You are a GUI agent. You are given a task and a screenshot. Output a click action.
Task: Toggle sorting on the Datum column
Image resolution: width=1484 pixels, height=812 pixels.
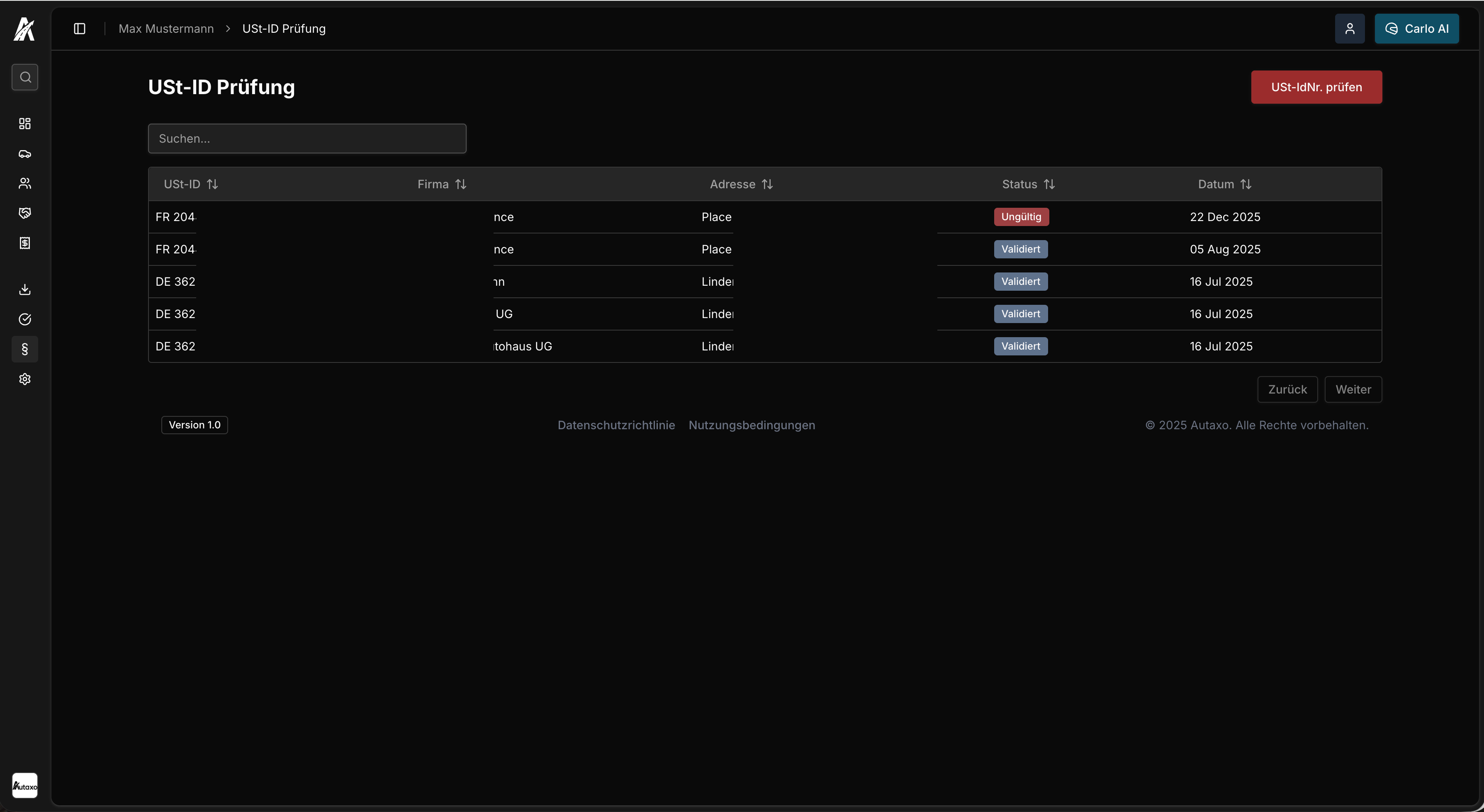pos(1247,184)
